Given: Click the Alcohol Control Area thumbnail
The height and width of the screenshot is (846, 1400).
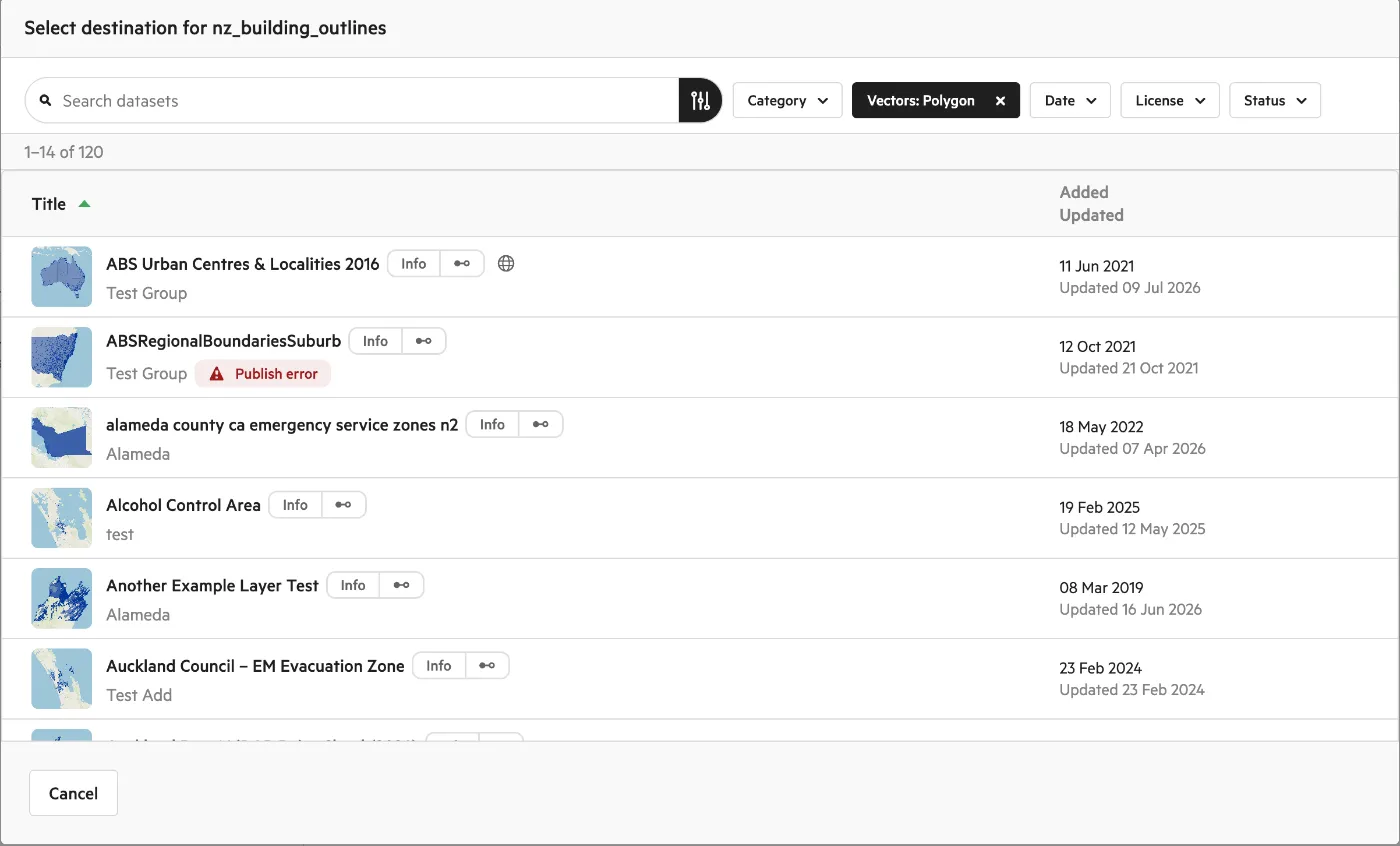Looking at the screenshot, I should [62, 518].
